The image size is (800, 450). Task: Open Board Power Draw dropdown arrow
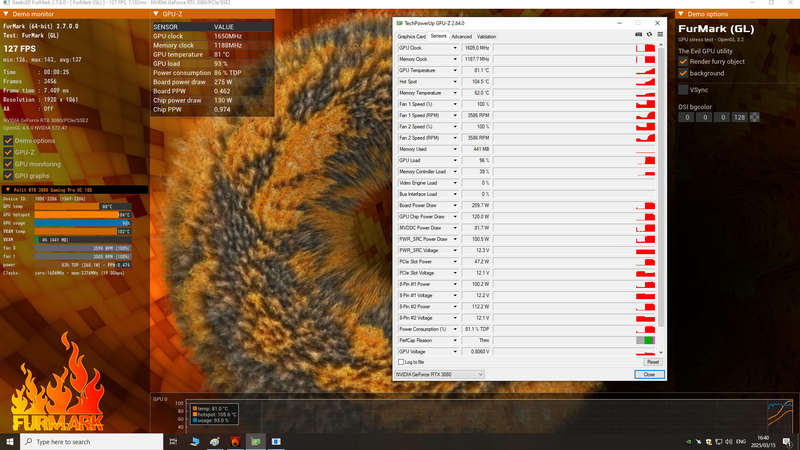click(x=455, y=206)
